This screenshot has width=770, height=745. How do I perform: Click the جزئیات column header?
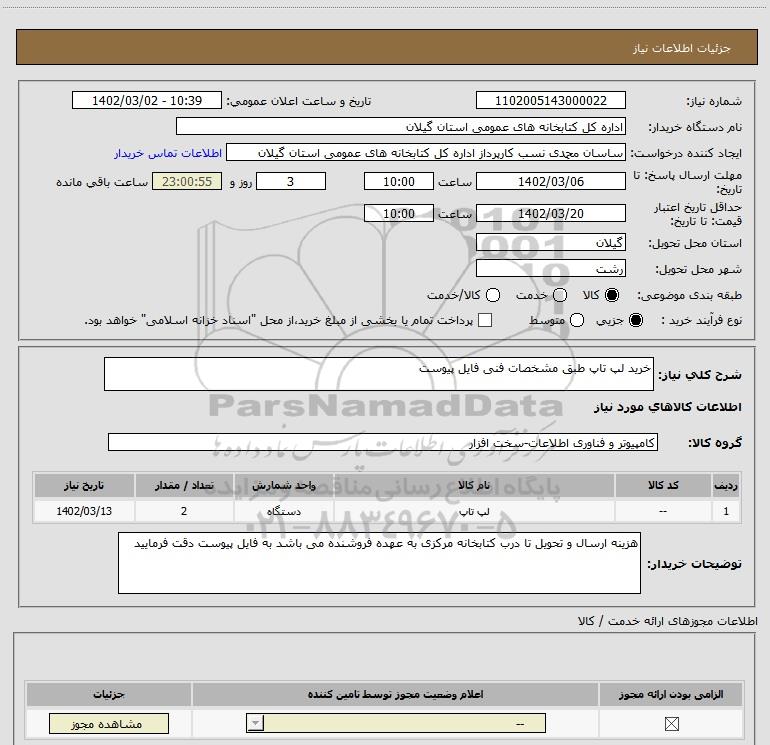point(109,694)
